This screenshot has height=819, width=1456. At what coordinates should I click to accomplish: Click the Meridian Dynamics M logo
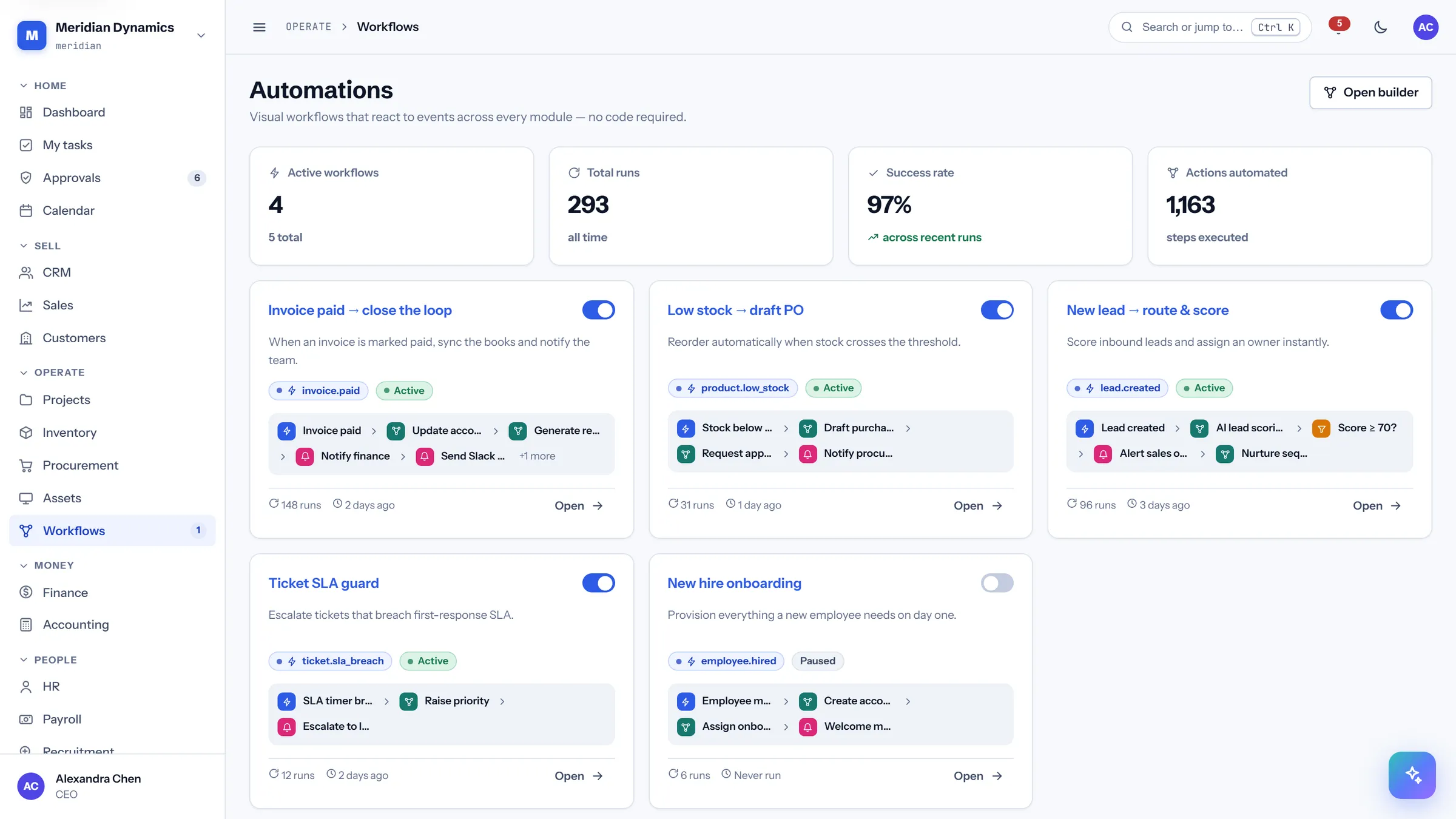pyautogui.click(x=32, y=35)
